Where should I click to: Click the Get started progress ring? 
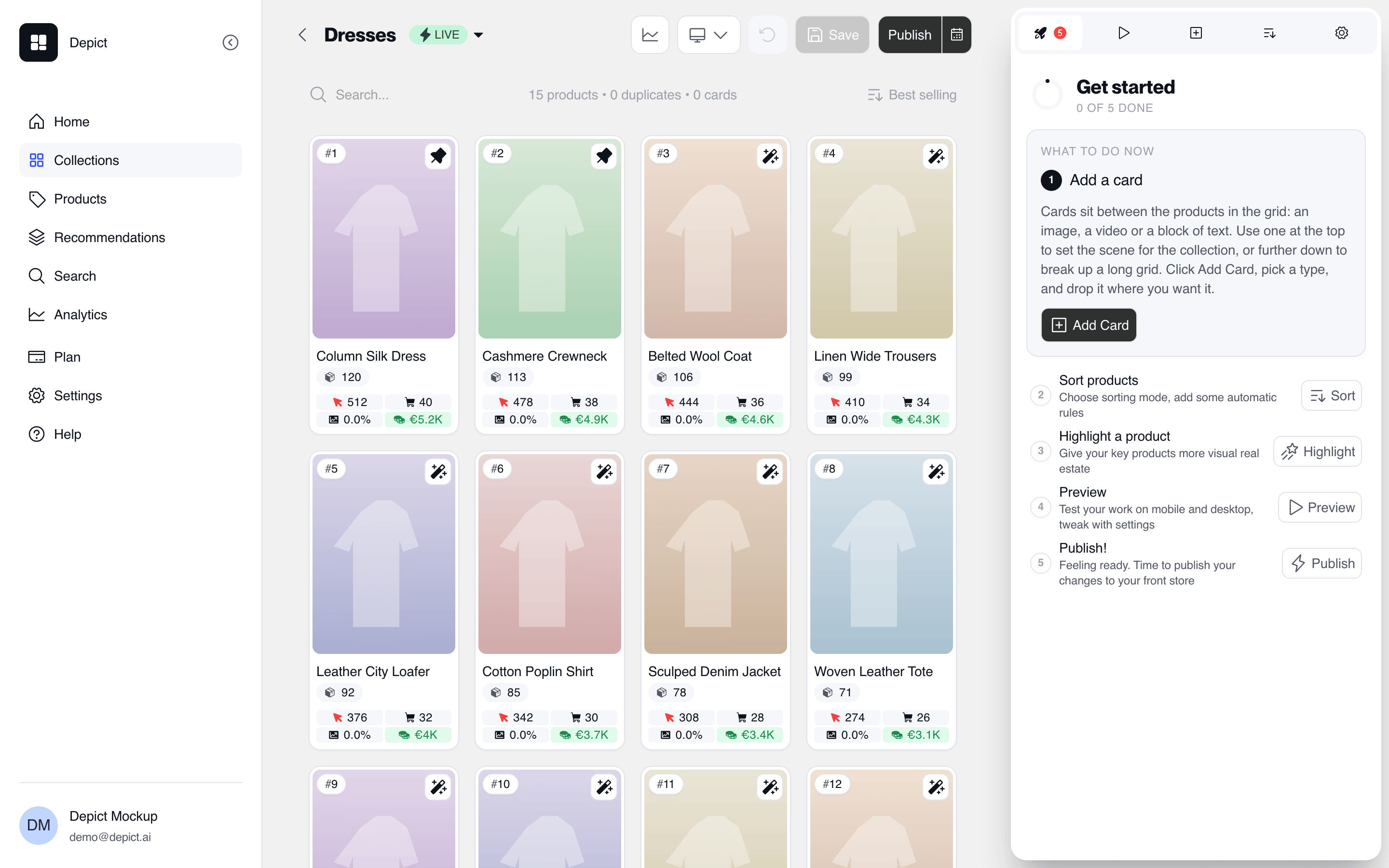coord(1048,95)
